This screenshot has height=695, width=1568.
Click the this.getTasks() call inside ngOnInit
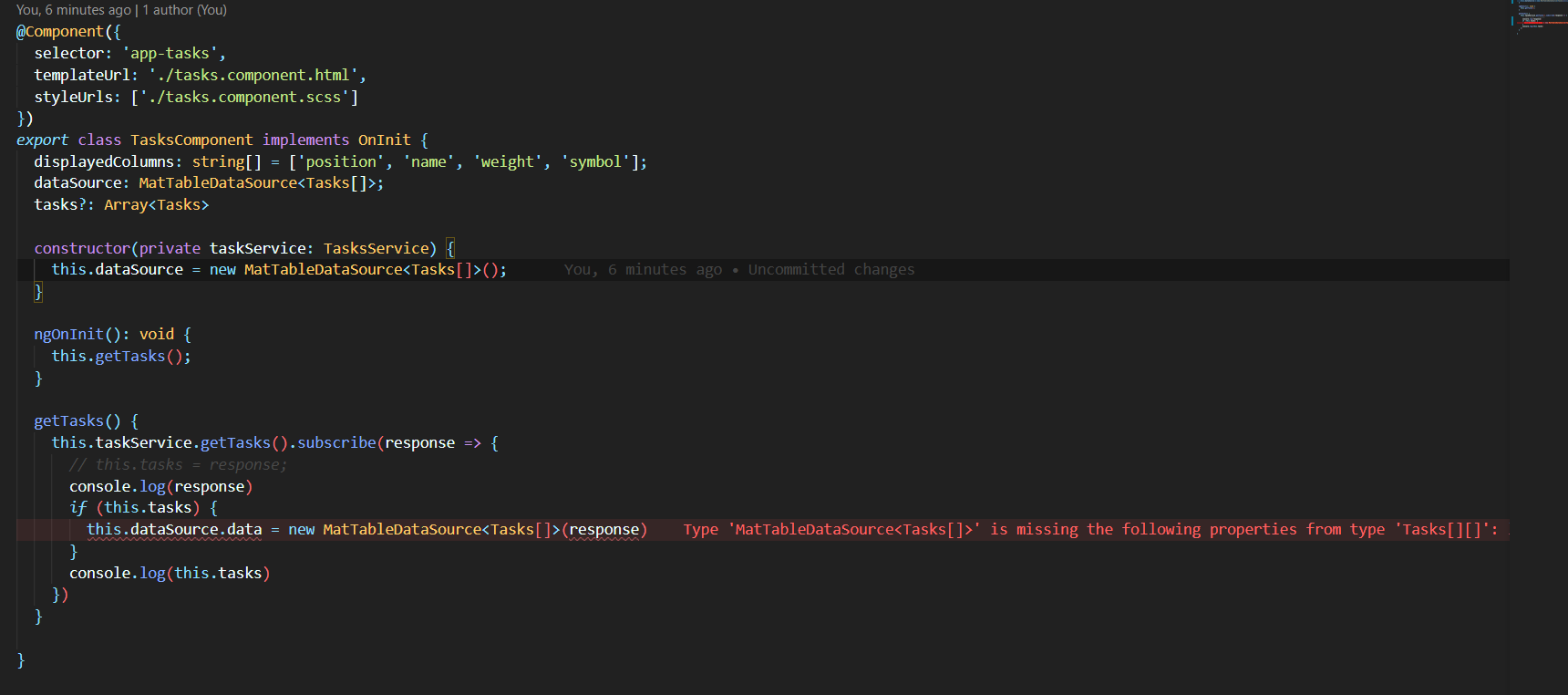pyautogui.click(x=121, y=356)
